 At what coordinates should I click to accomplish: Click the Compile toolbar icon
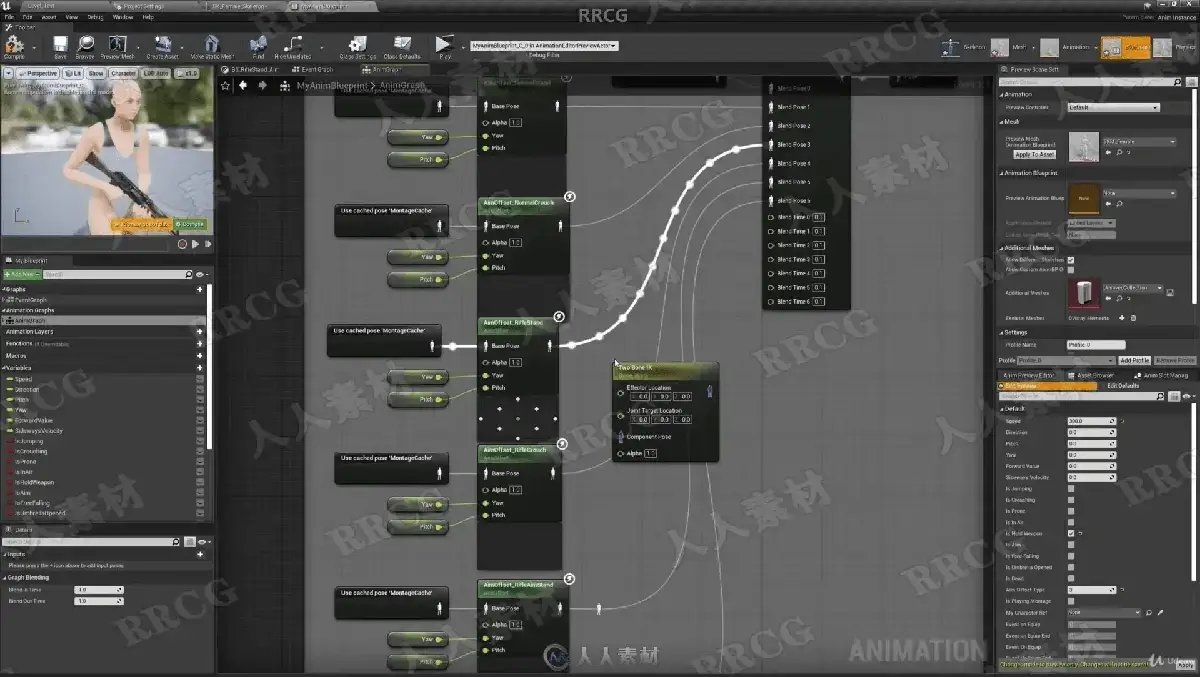(14, 46)
